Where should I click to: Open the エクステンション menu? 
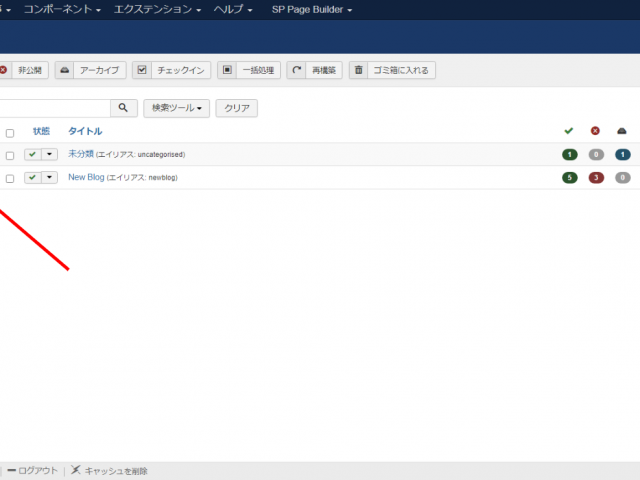pyautogui.click(x=157, y=9)
